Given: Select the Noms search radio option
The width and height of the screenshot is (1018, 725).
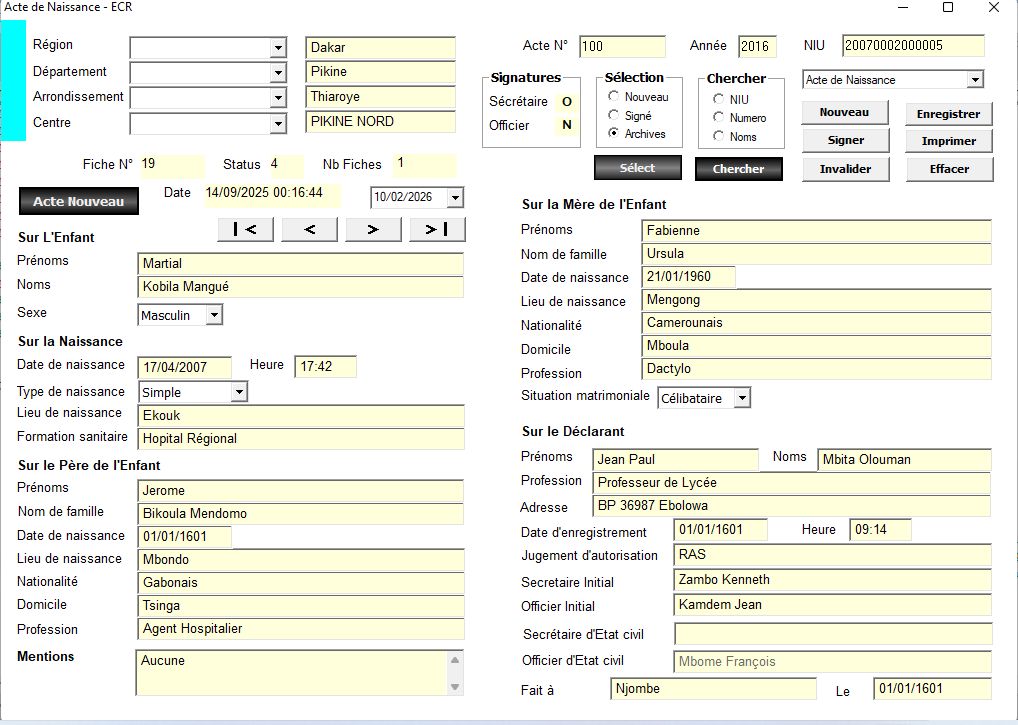Looking at the screenshot, I should tap(718, 136).
